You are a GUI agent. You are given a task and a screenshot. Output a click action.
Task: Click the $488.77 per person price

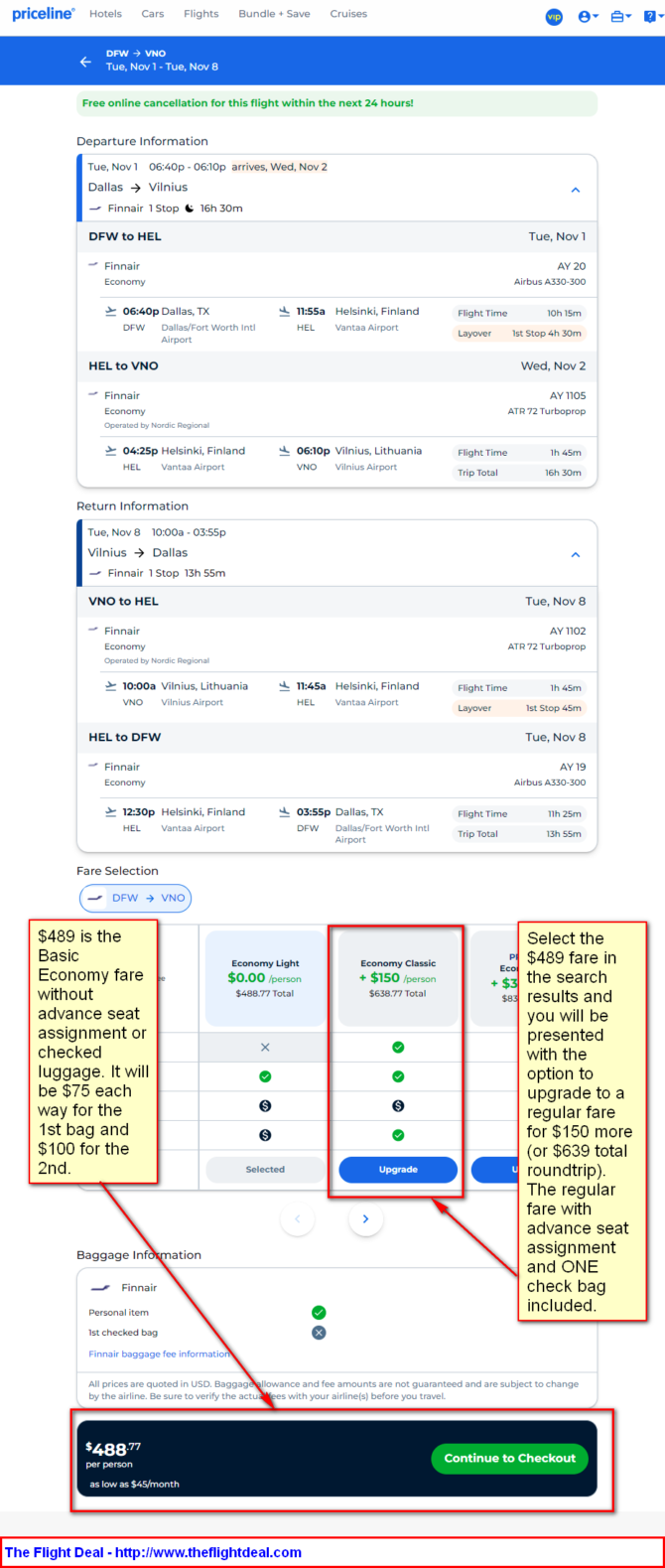coord(113,1454)
